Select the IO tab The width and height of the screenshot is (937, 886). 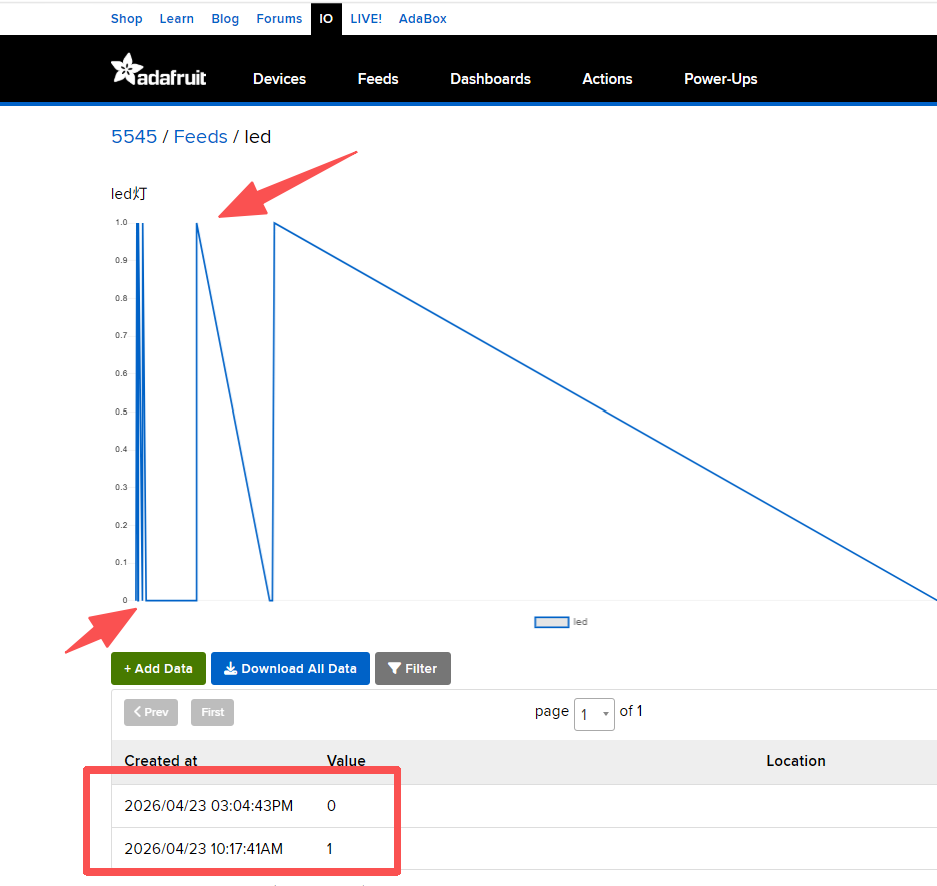326,19
